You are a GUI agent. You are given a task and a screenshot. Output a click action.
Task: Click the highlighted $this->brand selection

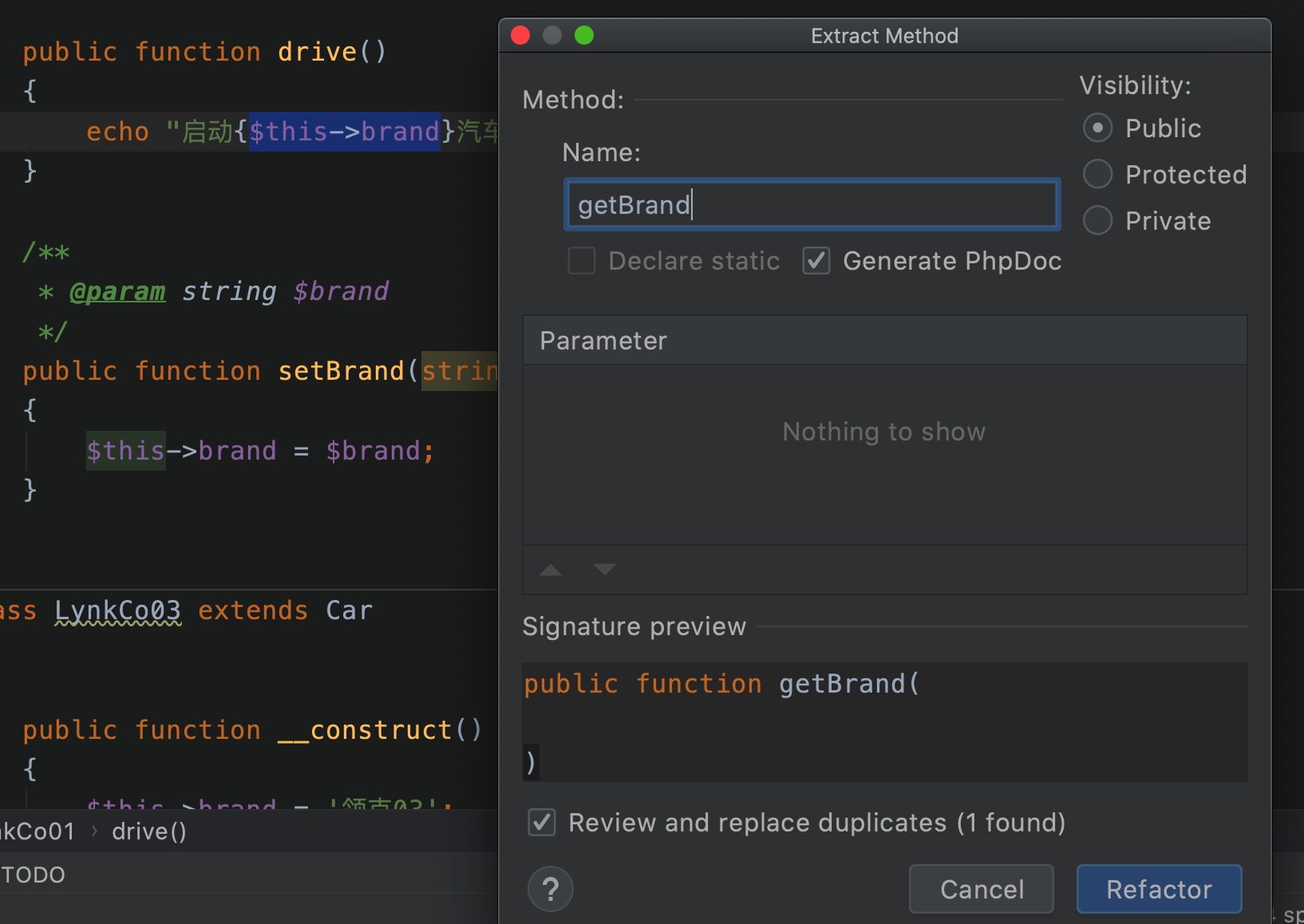click(345, 132)
